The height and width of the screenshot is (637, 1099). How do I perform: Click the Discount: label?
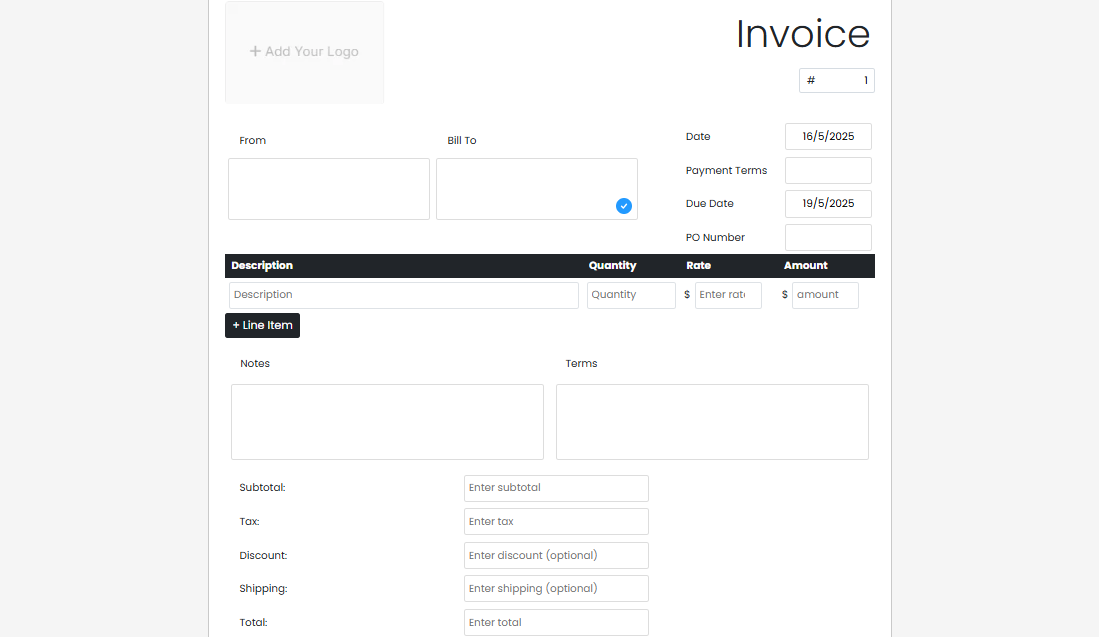tap(263, 556)
